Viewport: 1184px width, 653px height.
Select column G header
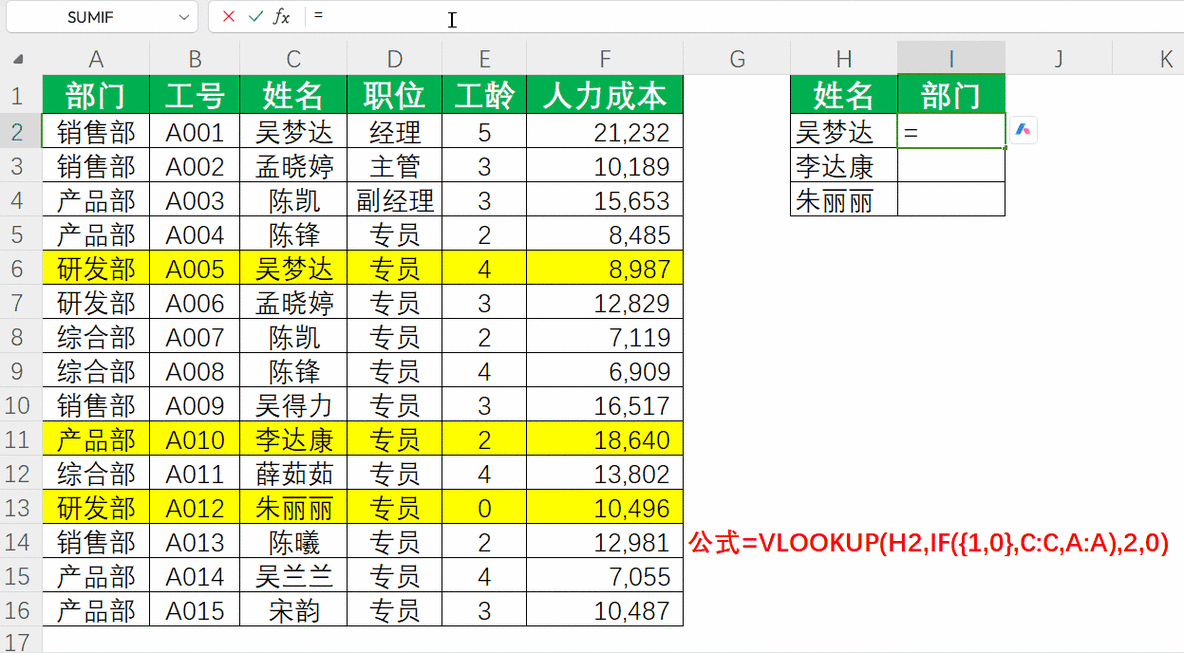(x=737, y=59)
